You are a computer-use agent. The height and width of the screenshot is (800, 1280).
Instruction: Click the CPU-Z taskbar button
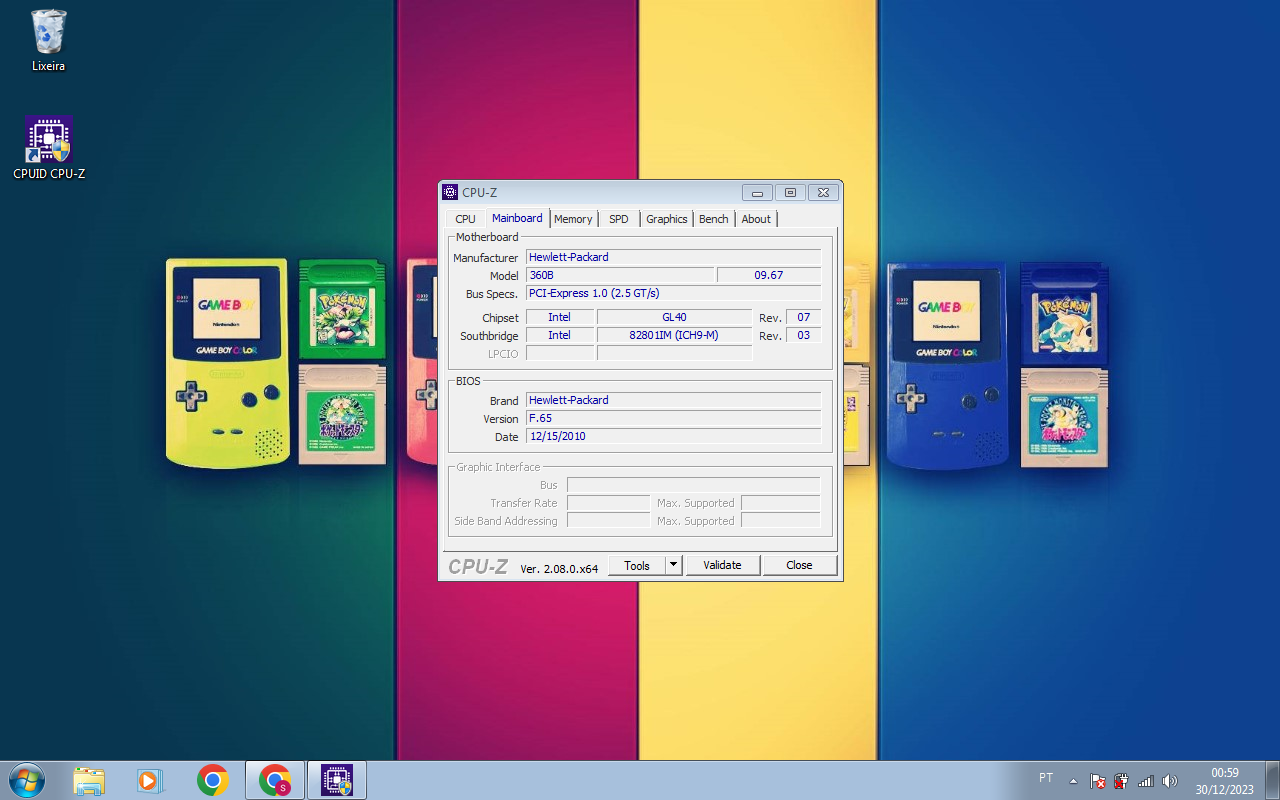(x=337, y=780)
